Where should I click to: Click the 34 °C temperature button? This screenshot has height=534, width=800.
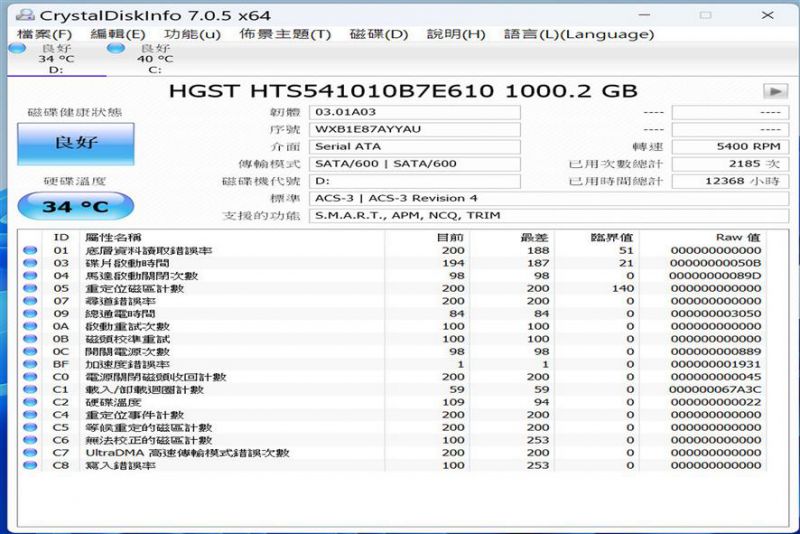tap(76, 207)
